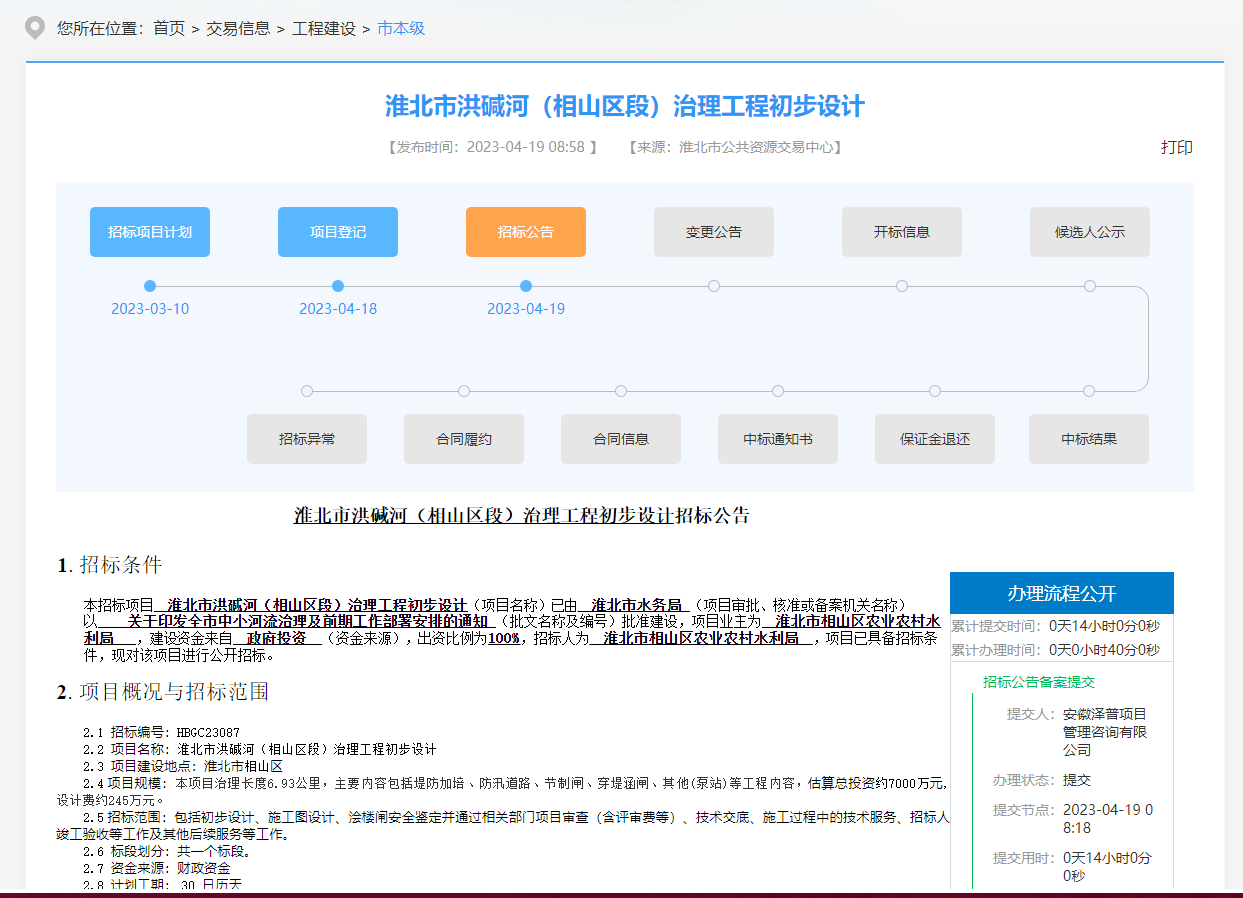This screenshot has width=1243, height=898.
Task: Open the 中标通知书 step
Action: (x=778, y=439)
